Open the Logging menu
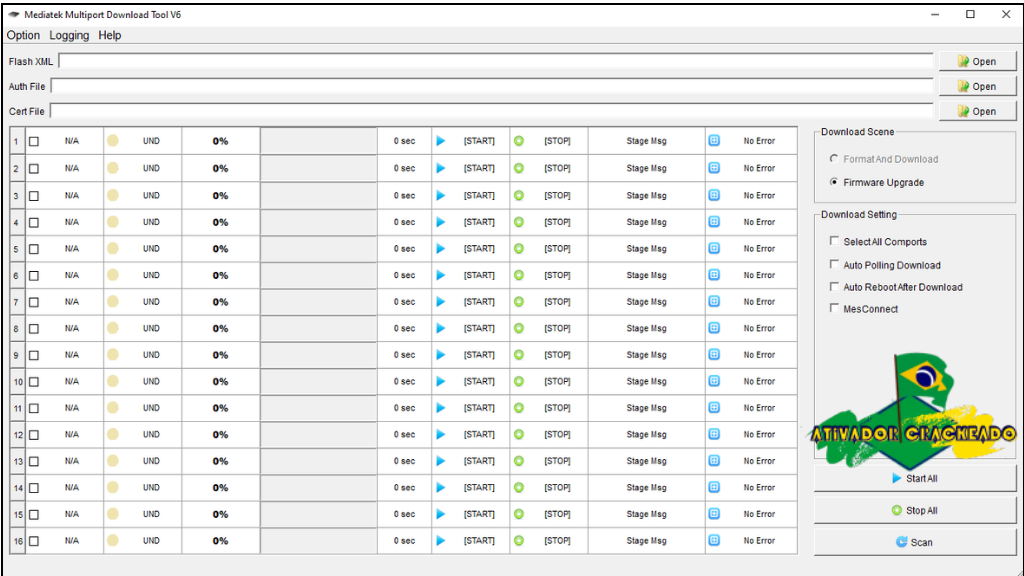1024x576 pixels. tap(69, 35)
